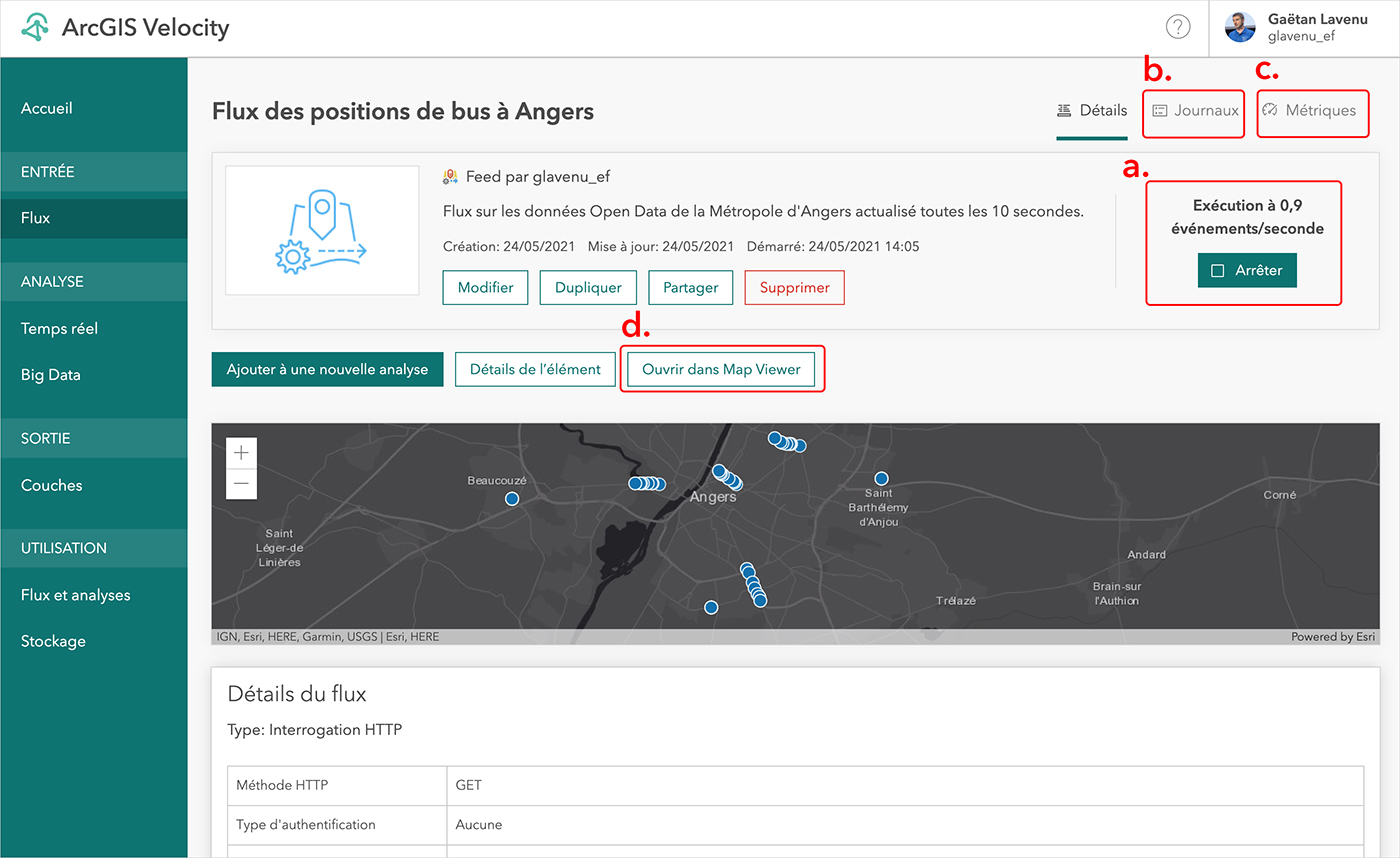Zoom in on the map
The image size is (1400, 858).
(x=241, y=453)
